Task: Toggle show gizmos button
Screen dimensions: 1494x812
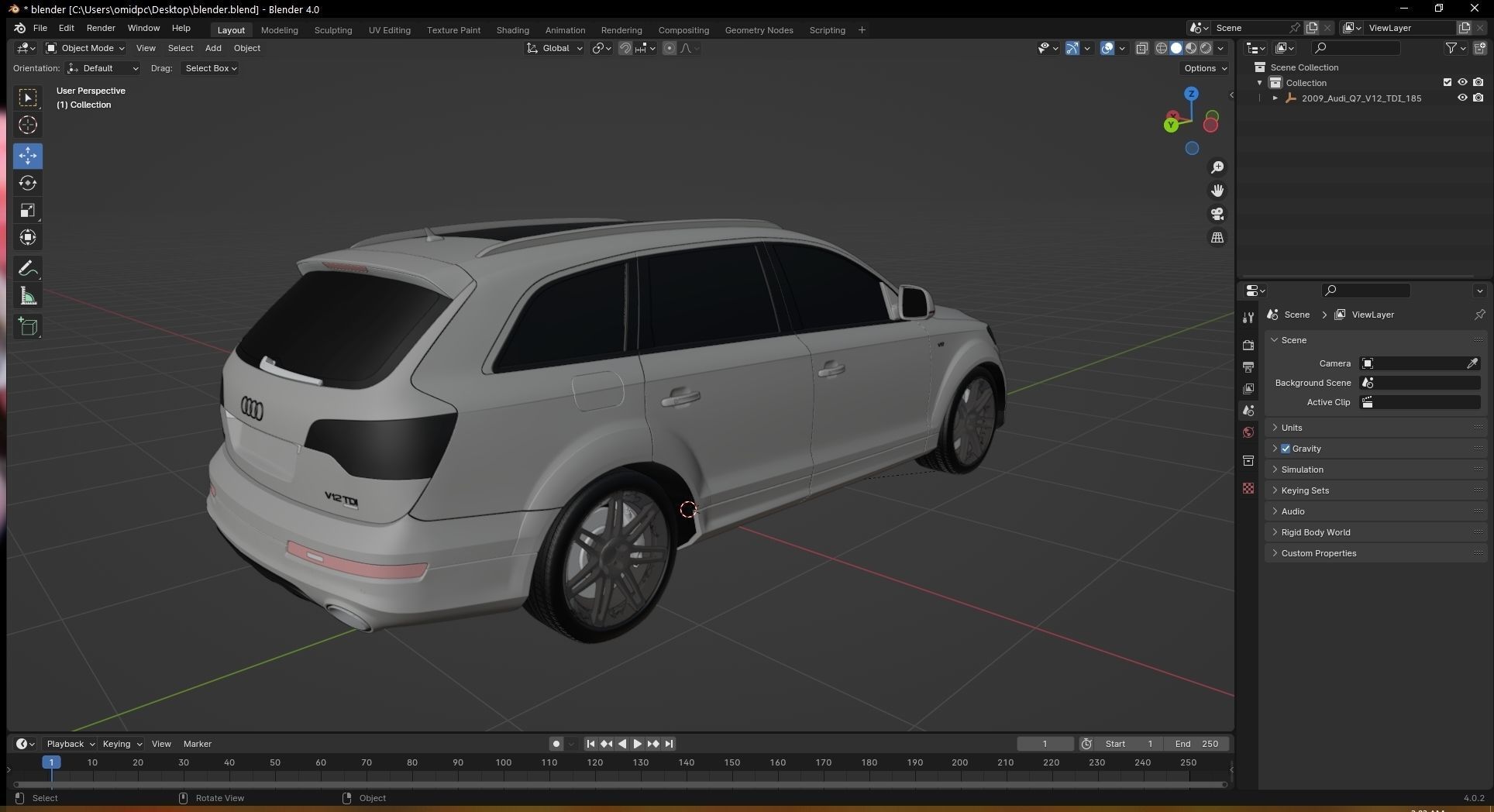Action: click(x=1072, y=48)
